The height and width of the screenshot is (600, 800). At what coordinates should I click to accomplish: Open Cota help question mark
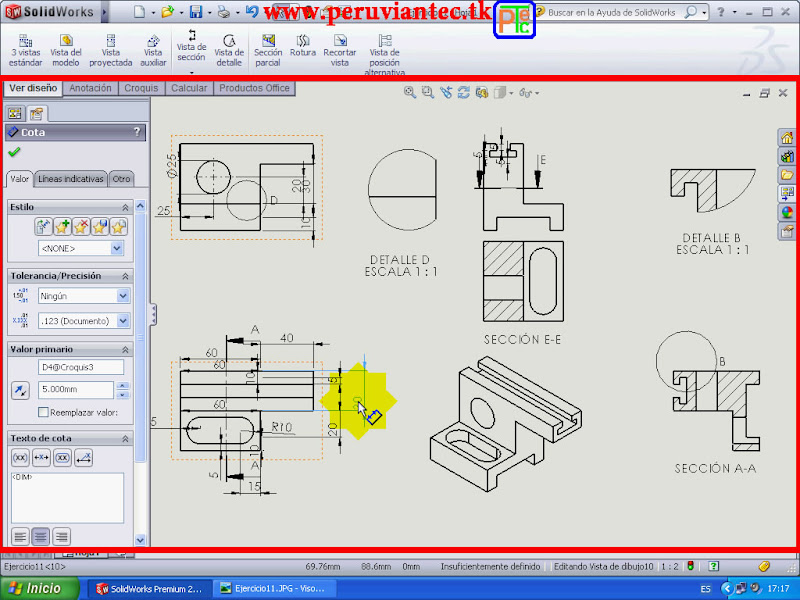point(137,132)
